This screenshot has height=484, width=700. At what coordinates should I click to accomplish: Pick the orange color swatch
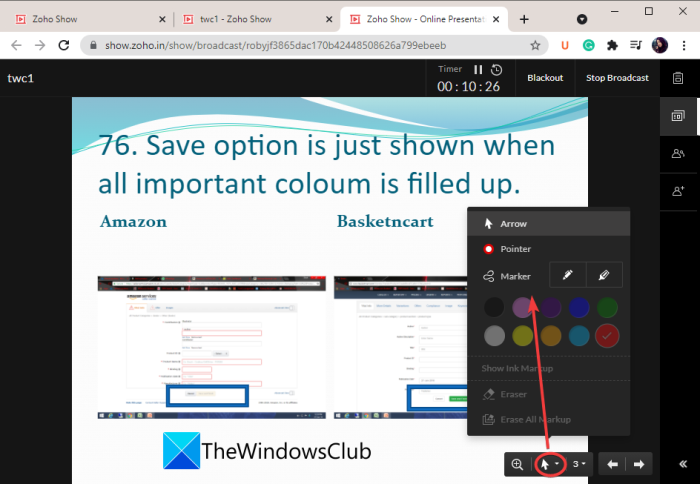pyautogui.click(x=551, y=336)
